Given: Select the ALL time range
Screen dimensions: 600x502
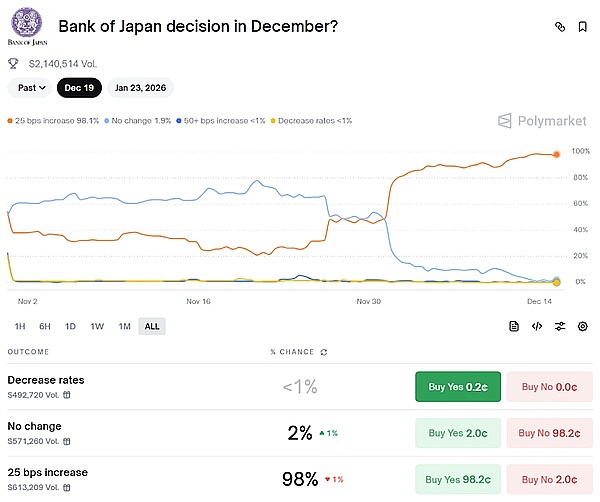Looking at the screenshot, I should (152, 326).
